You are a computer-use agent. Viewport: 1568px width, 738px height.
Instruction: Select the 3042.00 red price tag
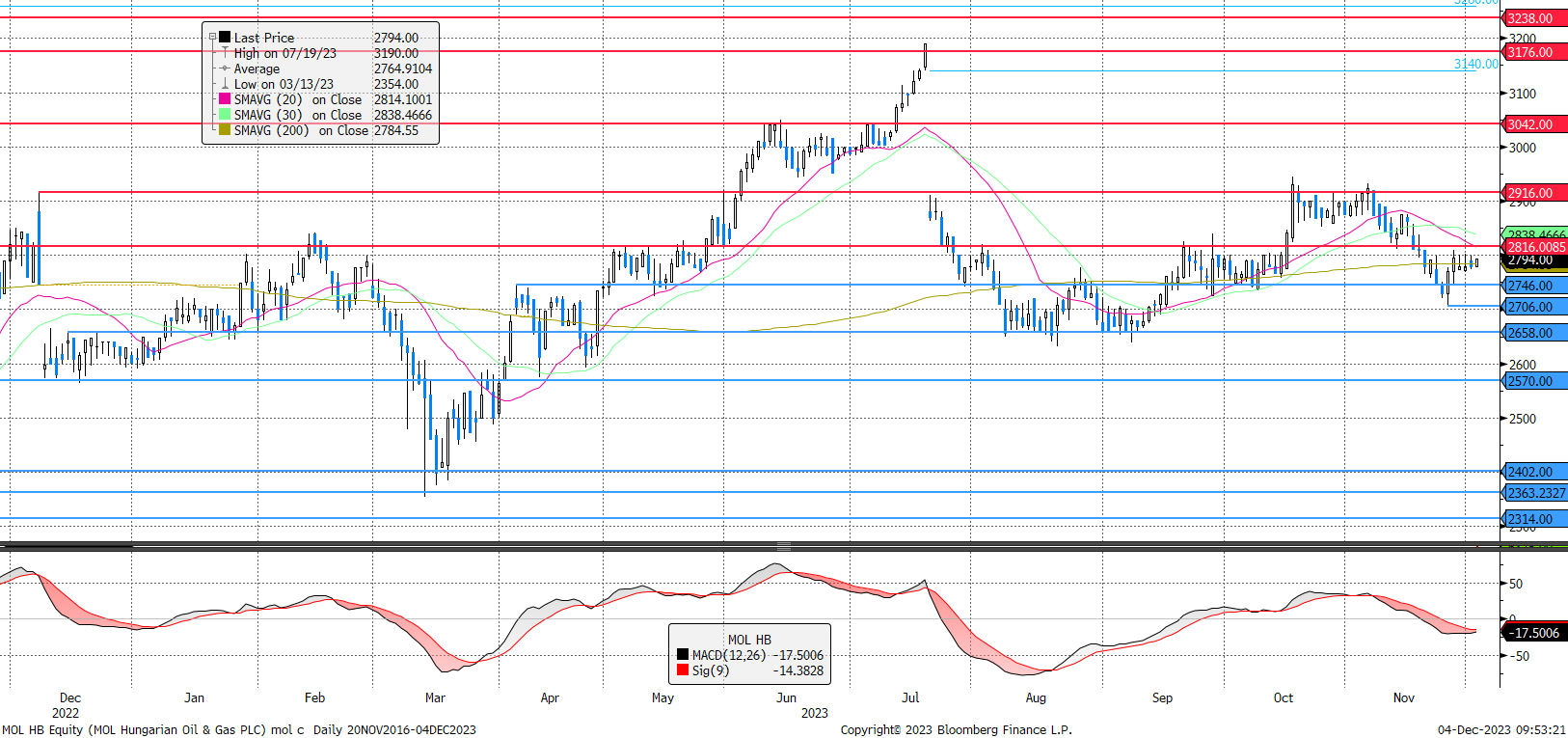pyautogui.click(x=1534, y=124)
